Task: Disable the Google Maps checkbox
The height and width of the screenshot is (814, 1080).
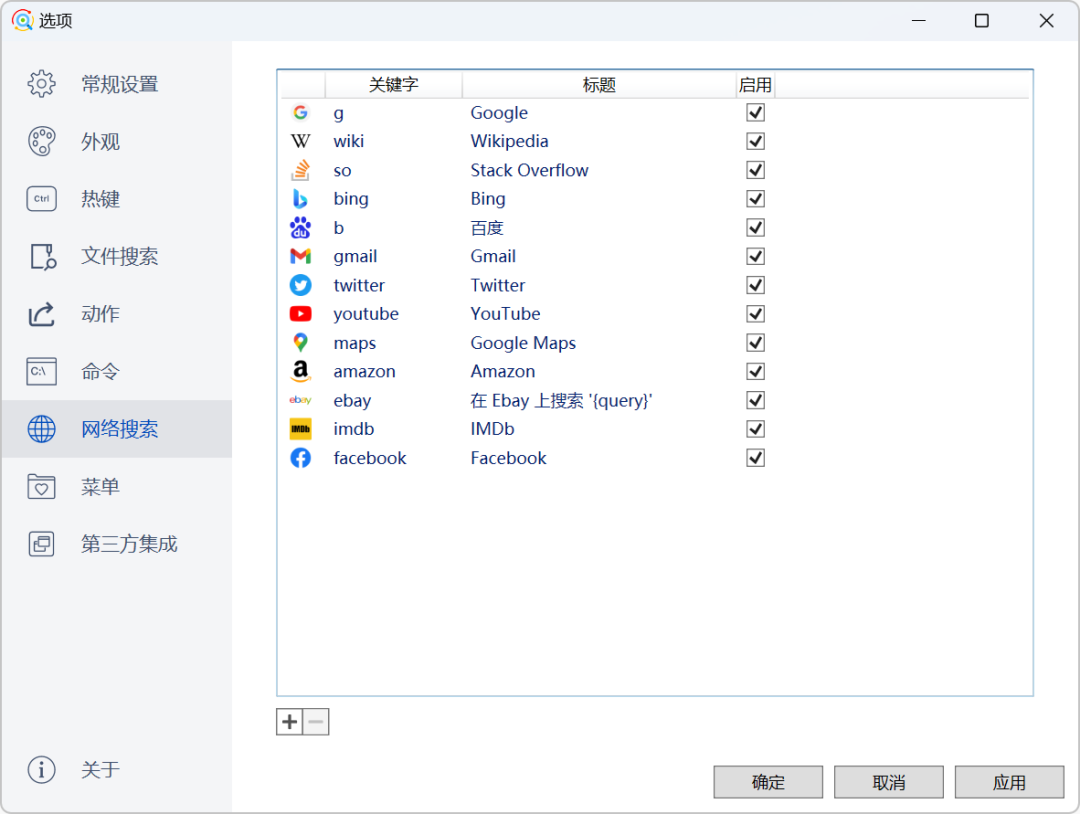Action: [x=756, y=342]
